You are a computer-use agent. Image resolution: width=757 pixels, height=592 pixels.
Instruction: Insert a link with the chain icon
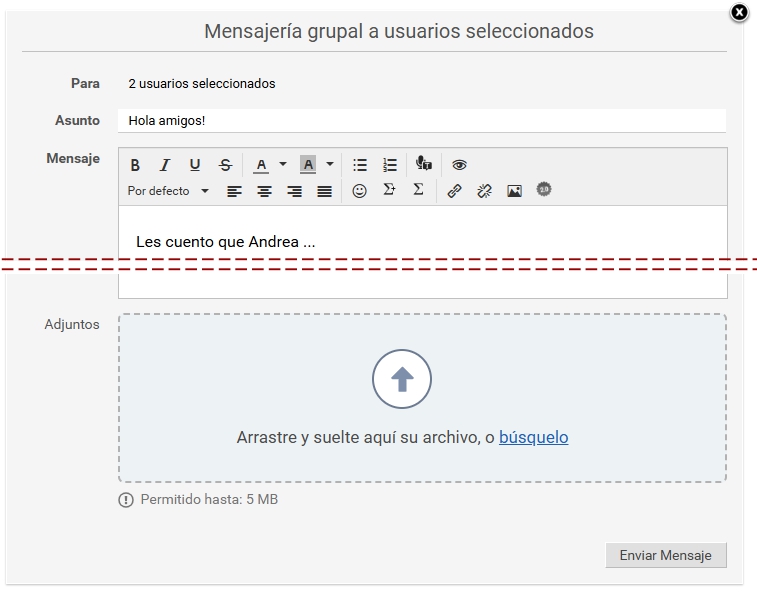point(454,191)
